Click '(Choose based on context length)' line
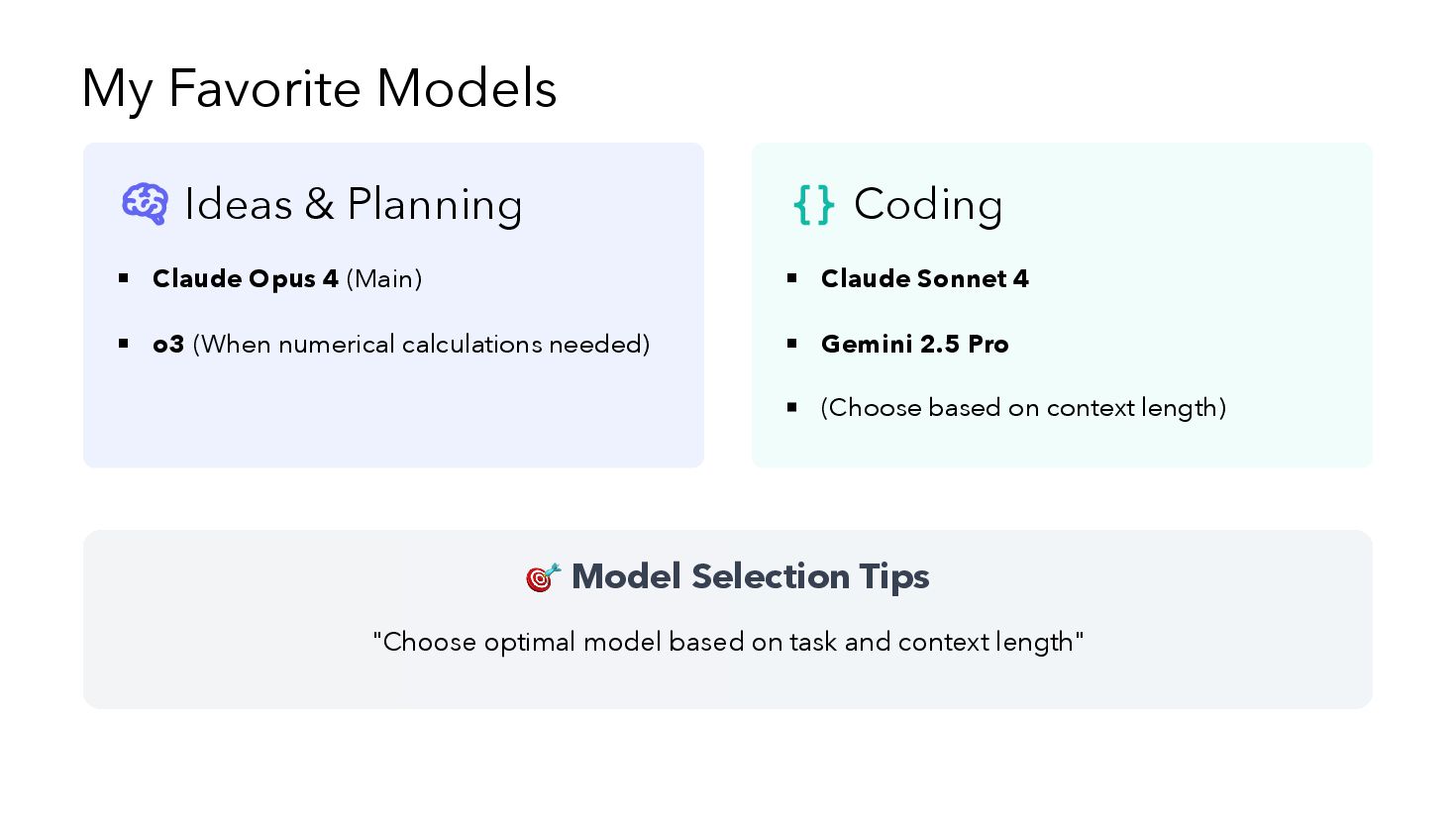Screen dimensions: 1456x820 tap(1023, 407)
